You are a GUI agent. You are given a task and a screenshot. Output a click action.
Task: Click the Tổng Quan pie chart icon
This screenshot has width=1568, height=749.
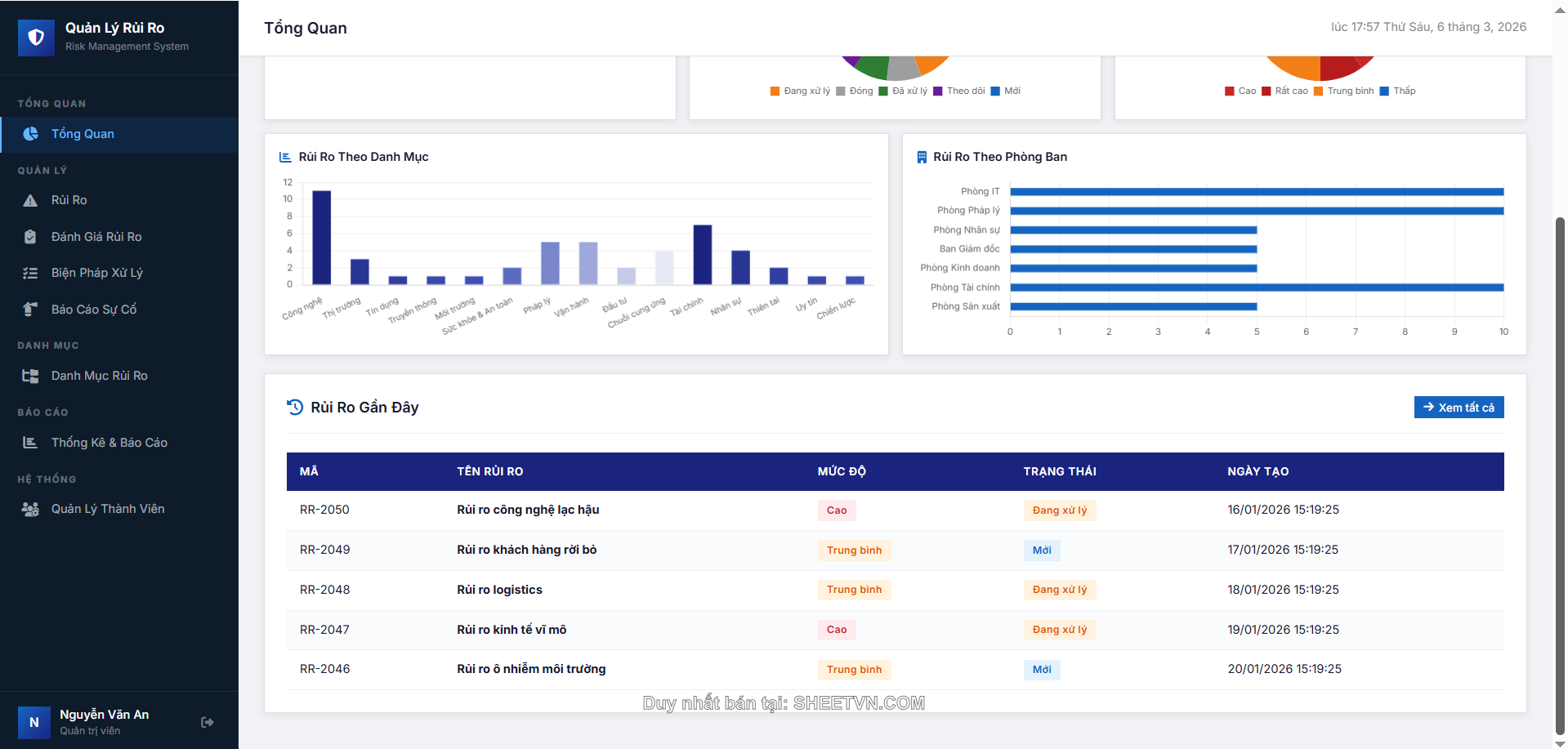(30, 134)
